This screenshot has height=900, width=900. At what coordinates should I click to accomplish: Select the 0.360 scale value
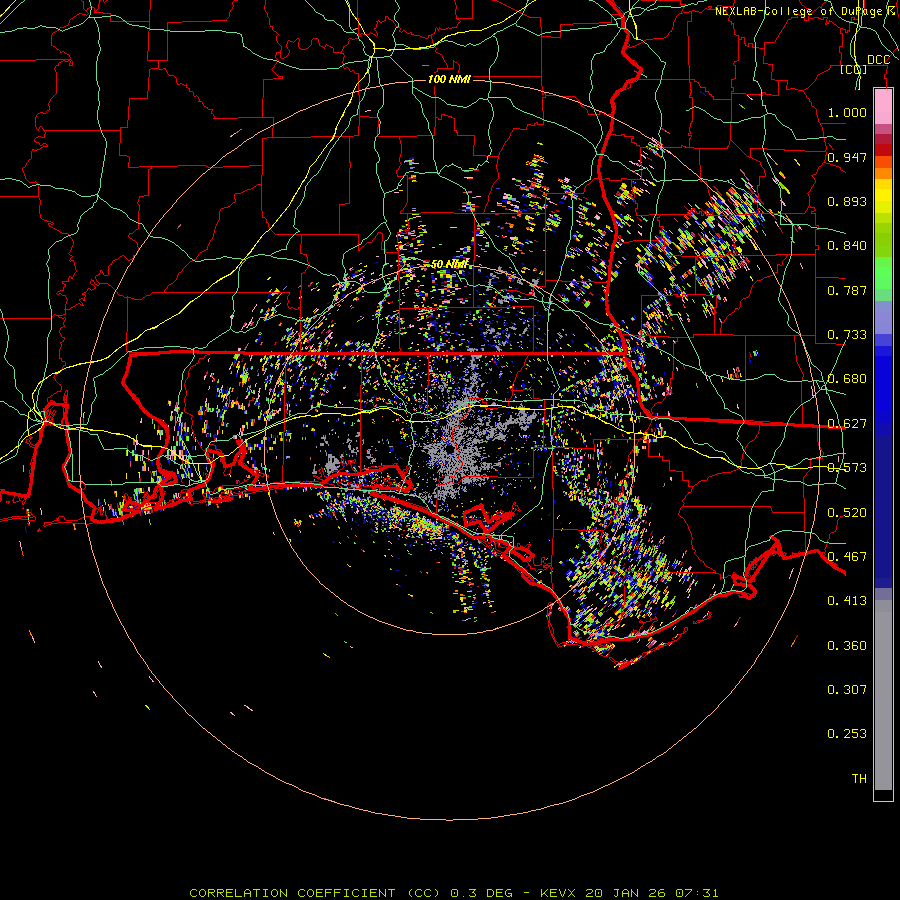tap(847, 646)
